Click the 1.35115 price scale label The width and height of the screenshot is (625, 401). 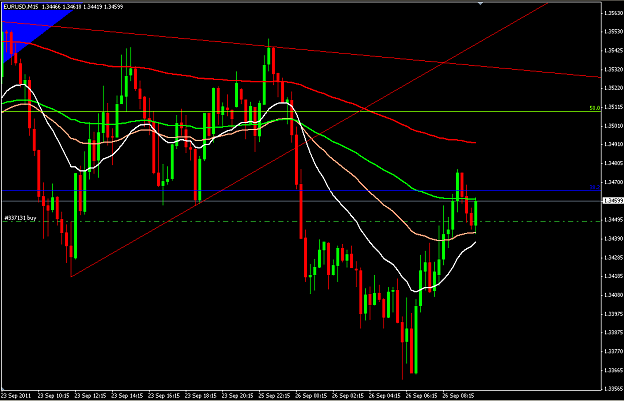point(613,107)
